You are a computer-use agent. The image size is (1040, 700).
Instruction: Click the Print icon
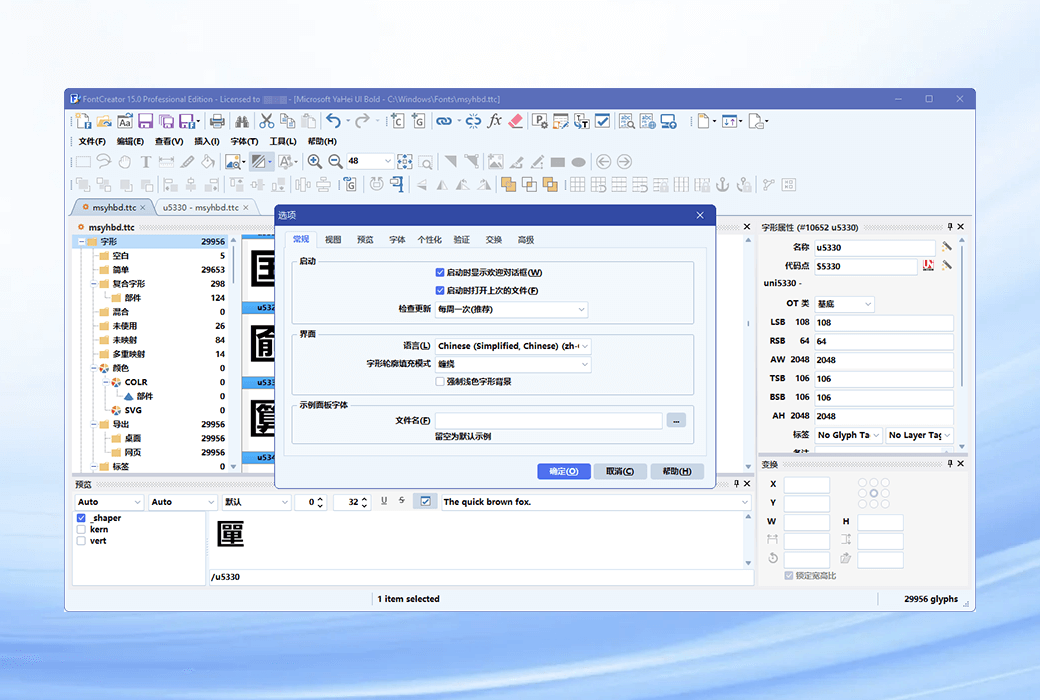point(217,121)
